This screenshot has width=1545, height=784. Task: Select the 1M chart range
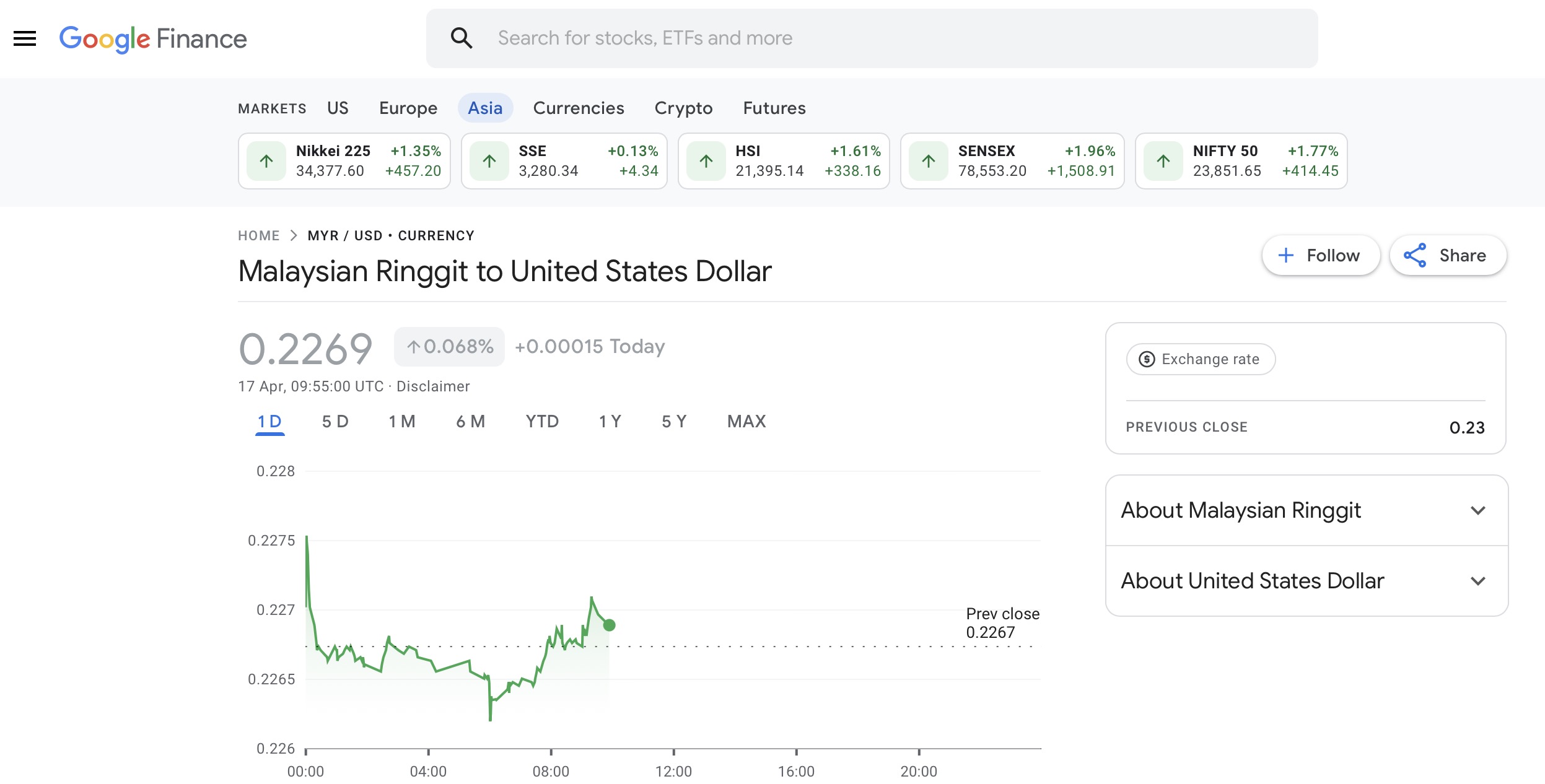pos(402,422)
